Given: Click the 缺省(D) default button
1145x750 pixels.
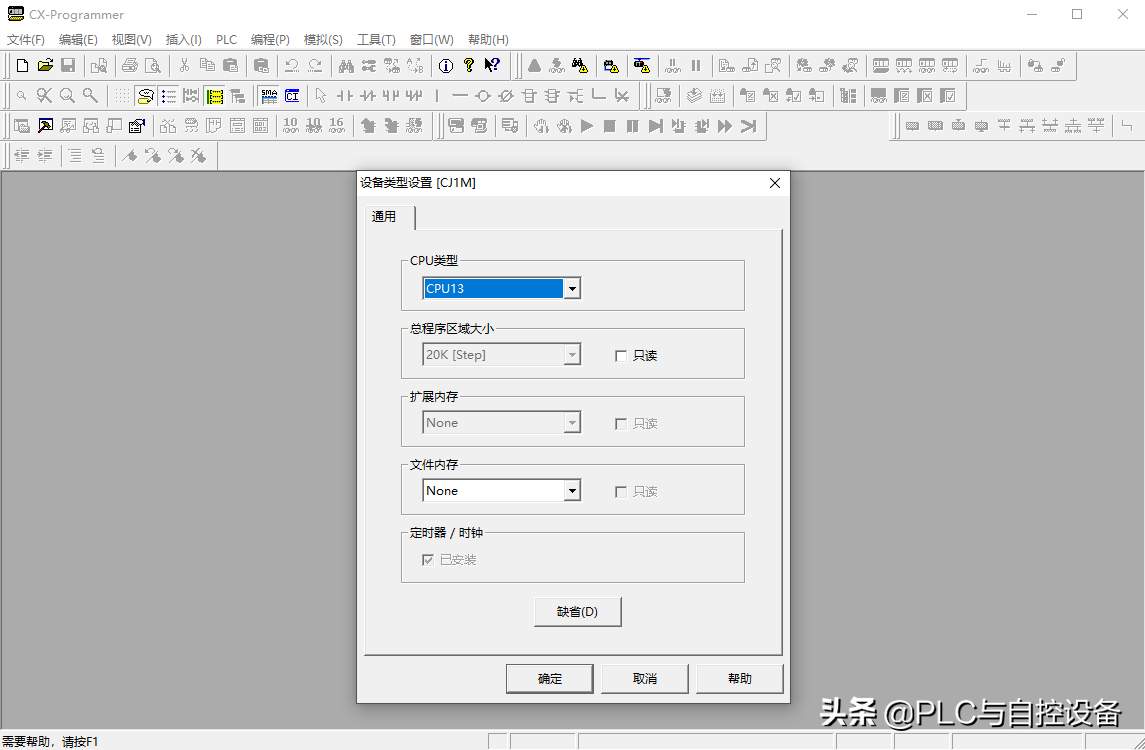Looking at the screenshot, I should point(577,612).
